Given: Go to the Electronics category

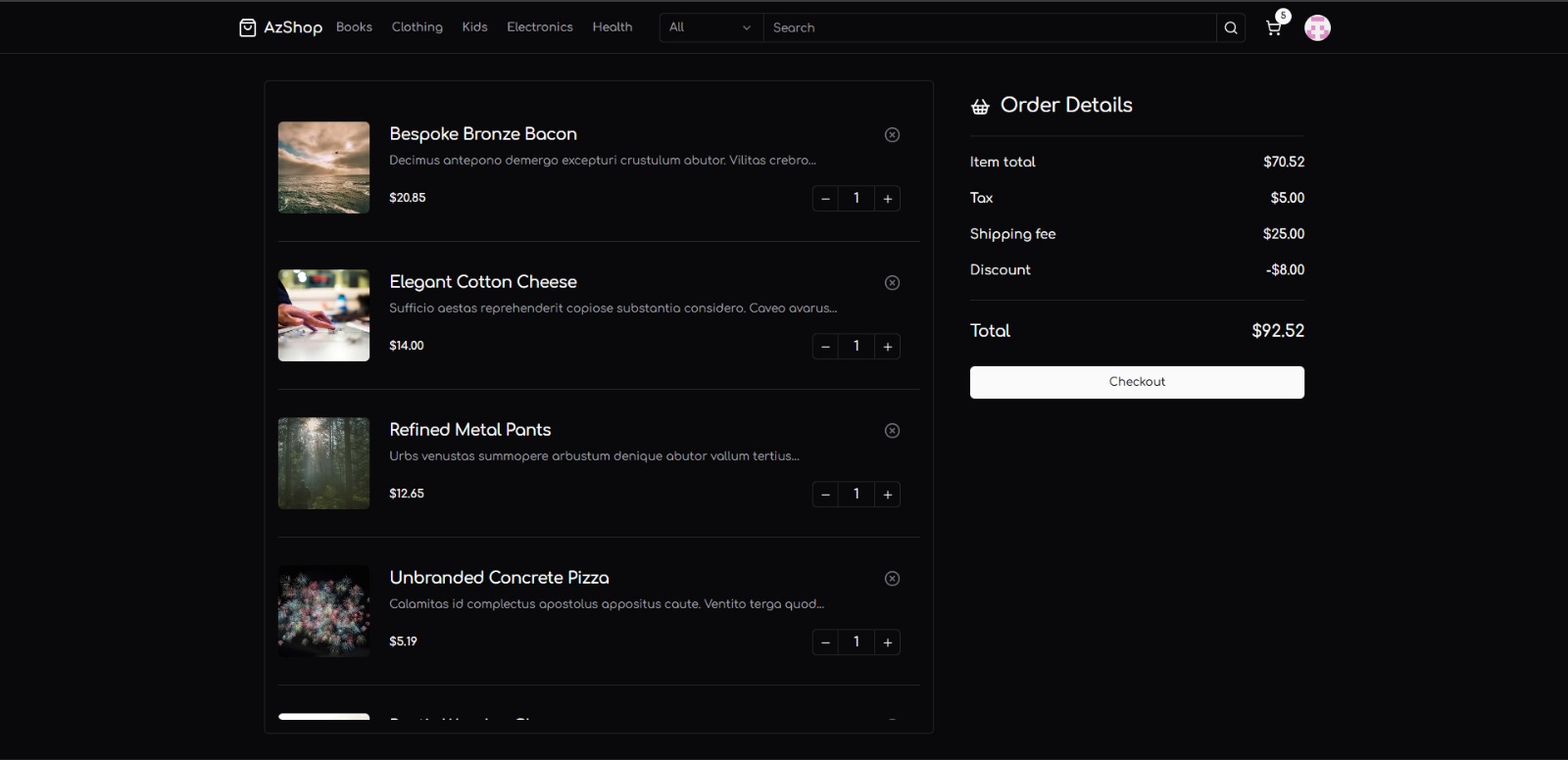Looking at the screenshot, I should coord(540,27).
